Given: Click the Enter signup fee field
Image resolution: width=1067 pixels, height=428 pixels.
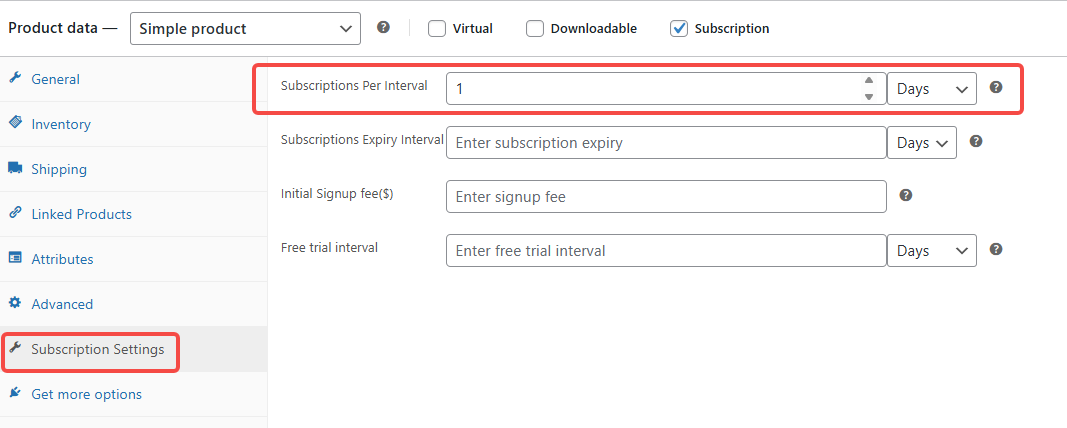Looking at the screenshot, I should [666, 197].
